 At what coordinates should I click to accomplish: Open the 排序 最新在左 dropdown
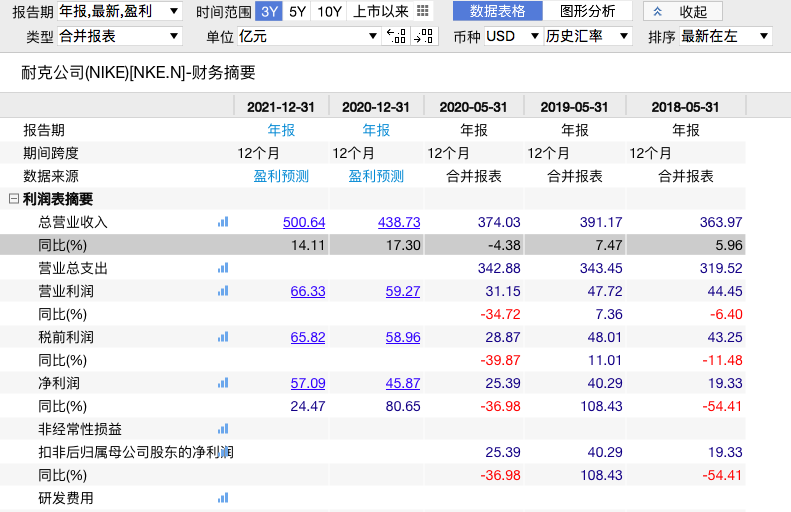pyautogui.click(x=724, y=36)
